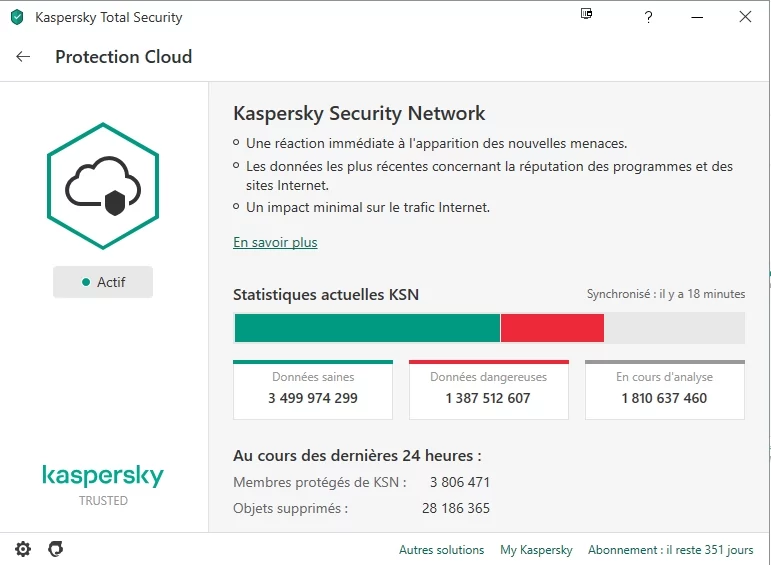Screen dimensions: 771x565
Task: Close the Kaspersky Total Security window
Action: [x=745, y=17]
